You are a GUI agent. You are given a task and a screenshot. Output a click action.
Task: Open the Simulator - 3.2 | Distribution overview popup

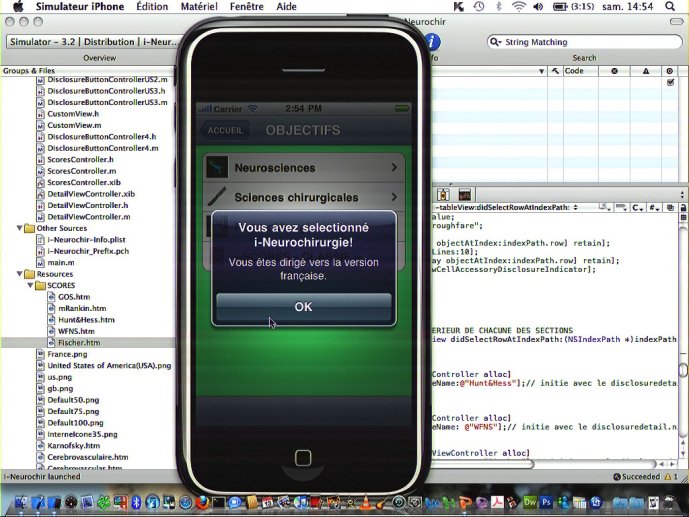[94, 42]
